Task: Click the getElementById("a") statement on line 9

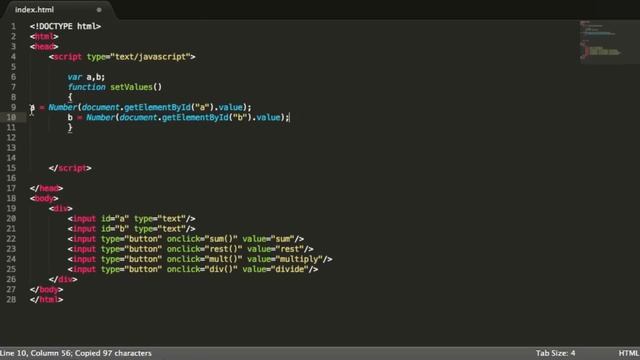Action: tap(141, 107)
